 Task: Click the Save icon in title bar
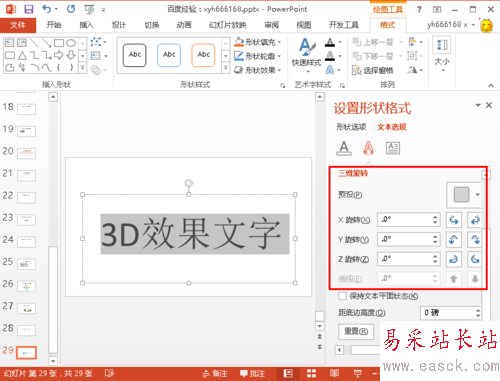click(x=29, y=9)
